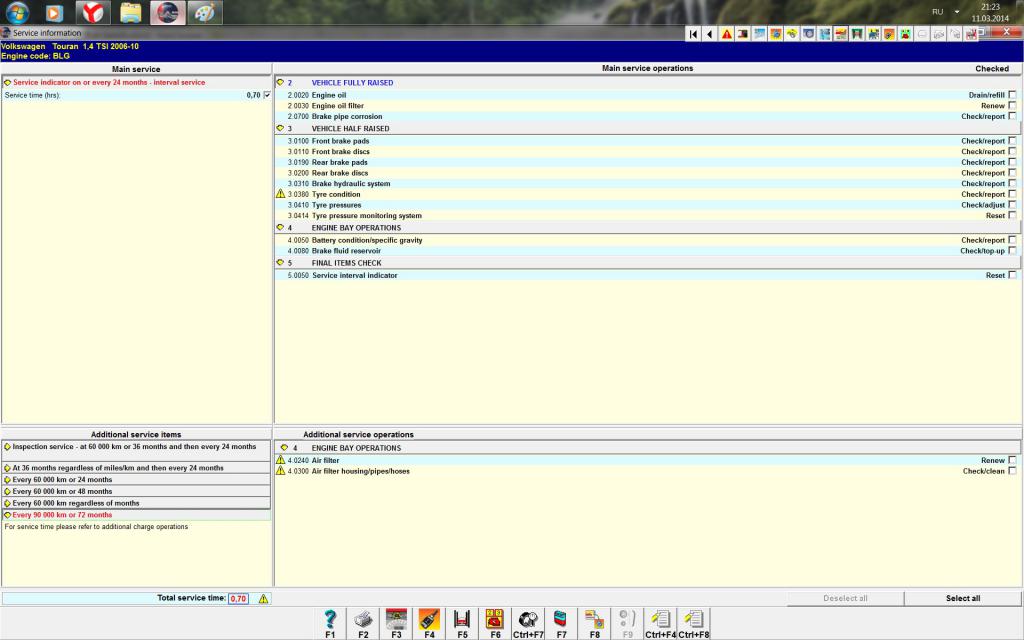Click Battery condition/specific gravity row
Screen dimensions: 1024x640
tap(647, 240)
